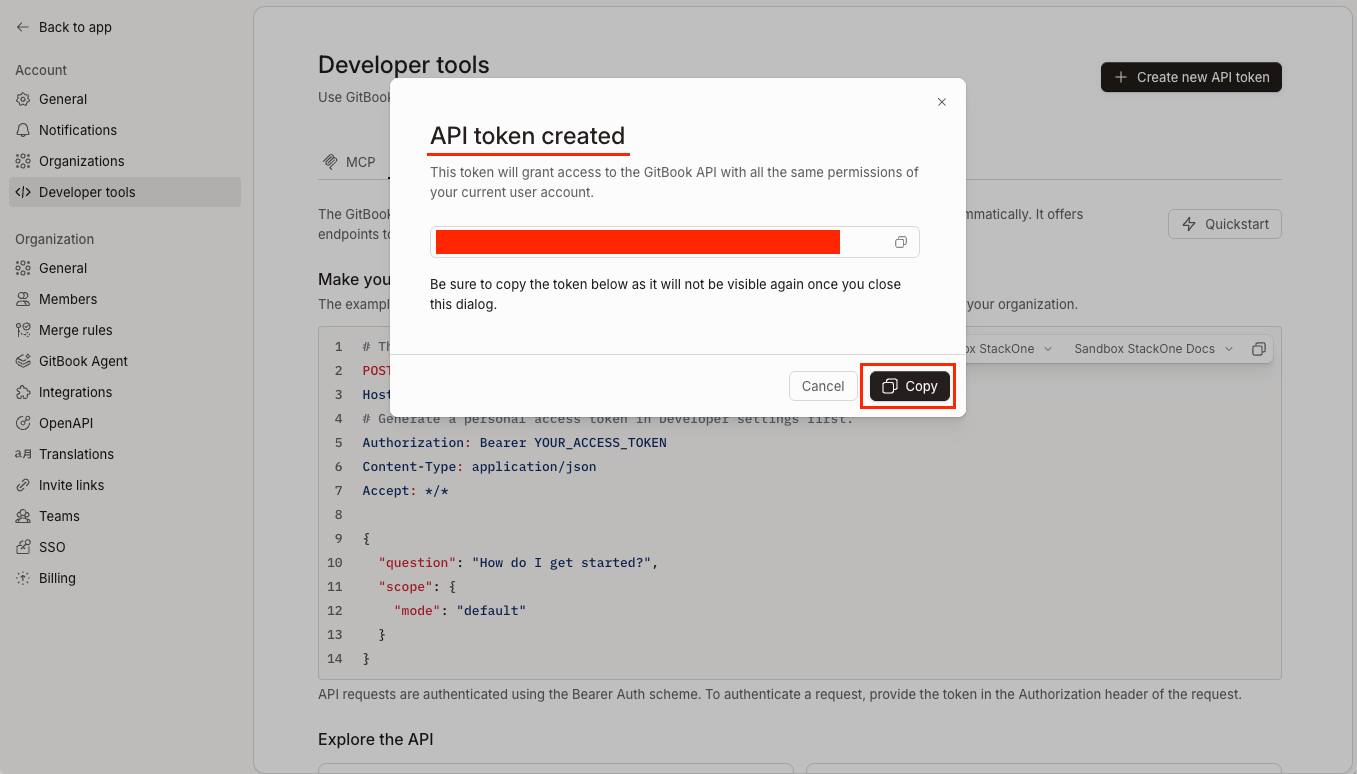Click the Copy button in dialog
The height and width of the screenshot is (774, 1357).
click(910, 386)
